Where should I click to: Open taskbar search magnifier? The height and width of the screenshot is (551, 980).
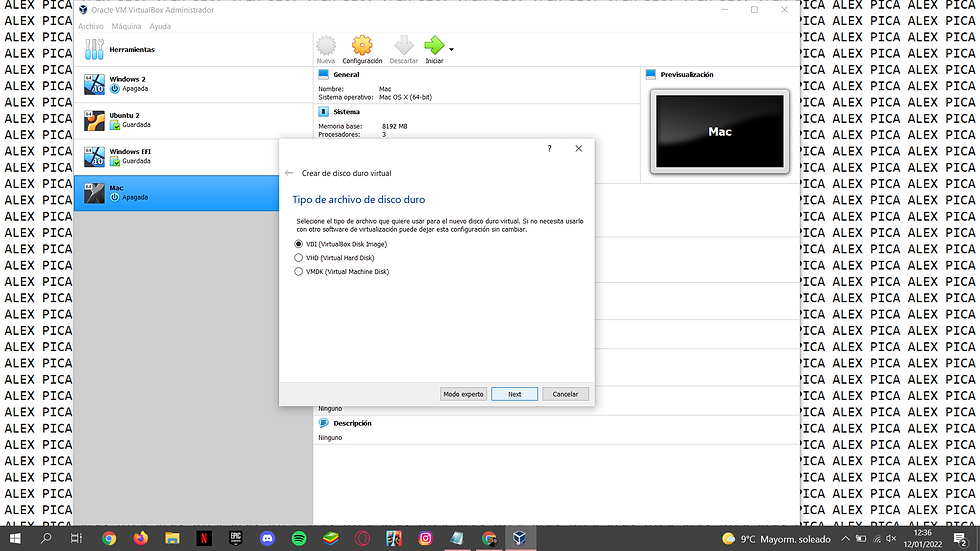(46, 539)
